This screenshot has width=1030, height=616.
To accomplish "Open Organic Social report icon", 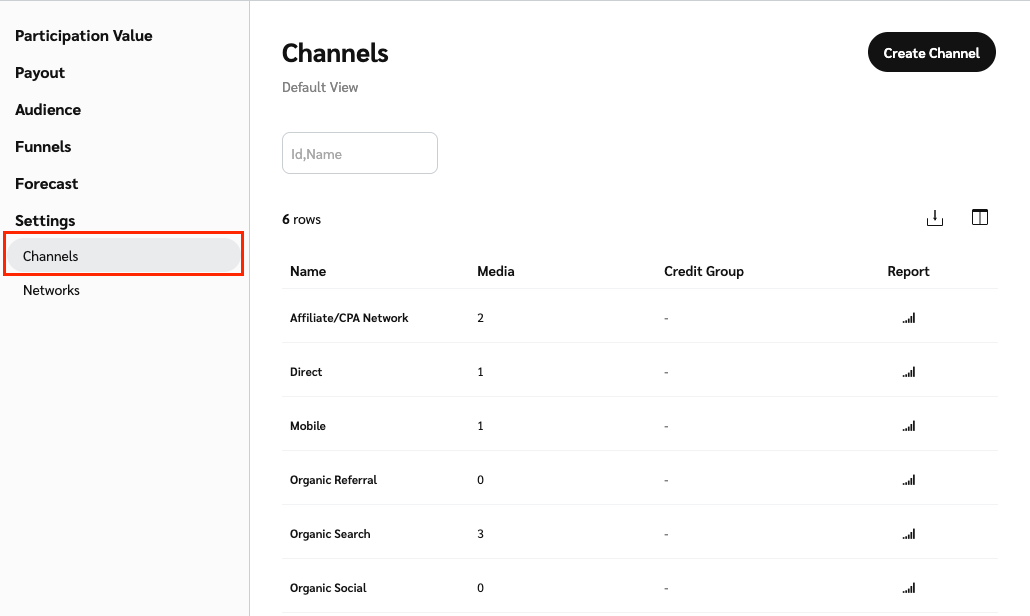I will tap(908, 588).
